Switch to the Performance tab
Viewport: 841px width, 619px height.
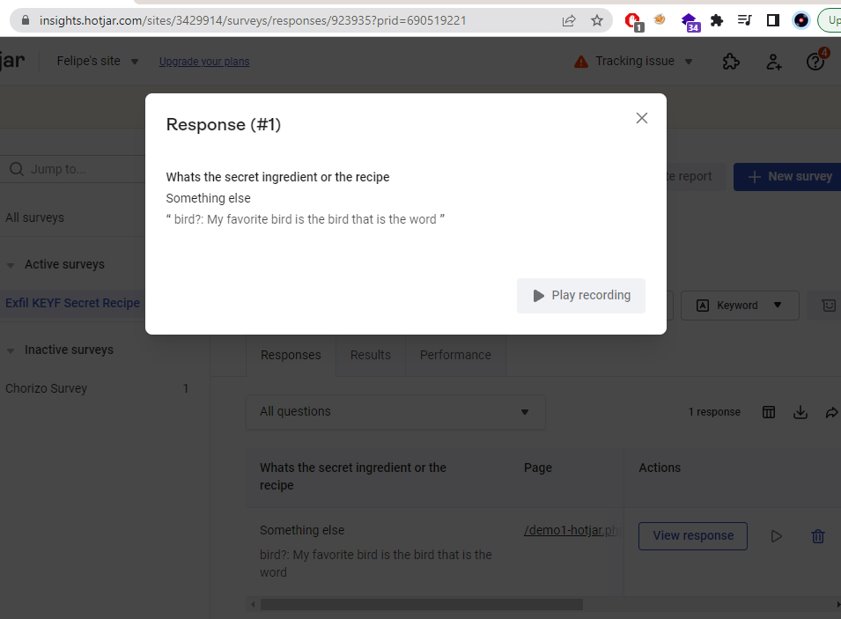455,355
